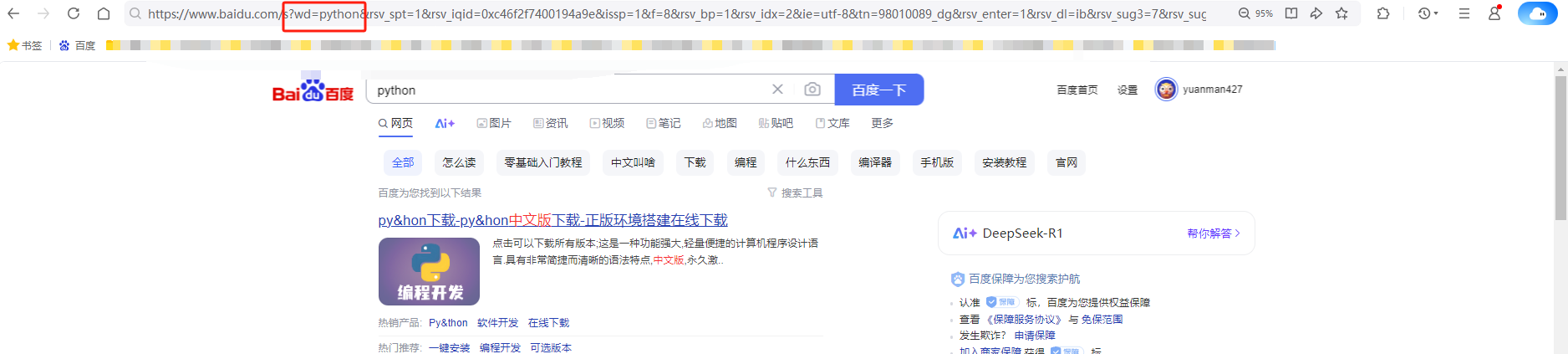Expand the 搜索工具 filter options
Screen dimensions: 1568x354
pos(795,192)
